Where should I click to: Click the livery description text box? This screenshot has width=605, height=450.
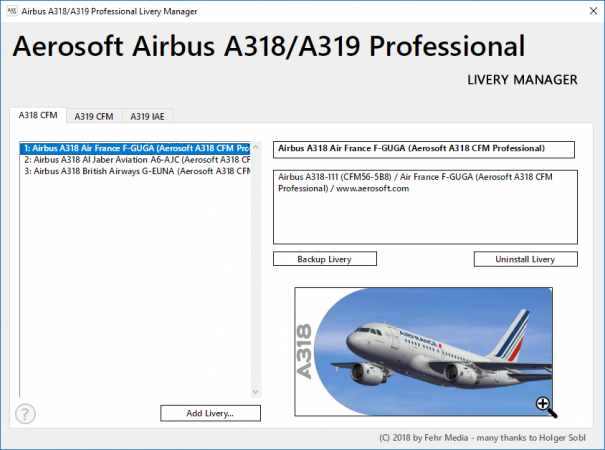point(425,207)
